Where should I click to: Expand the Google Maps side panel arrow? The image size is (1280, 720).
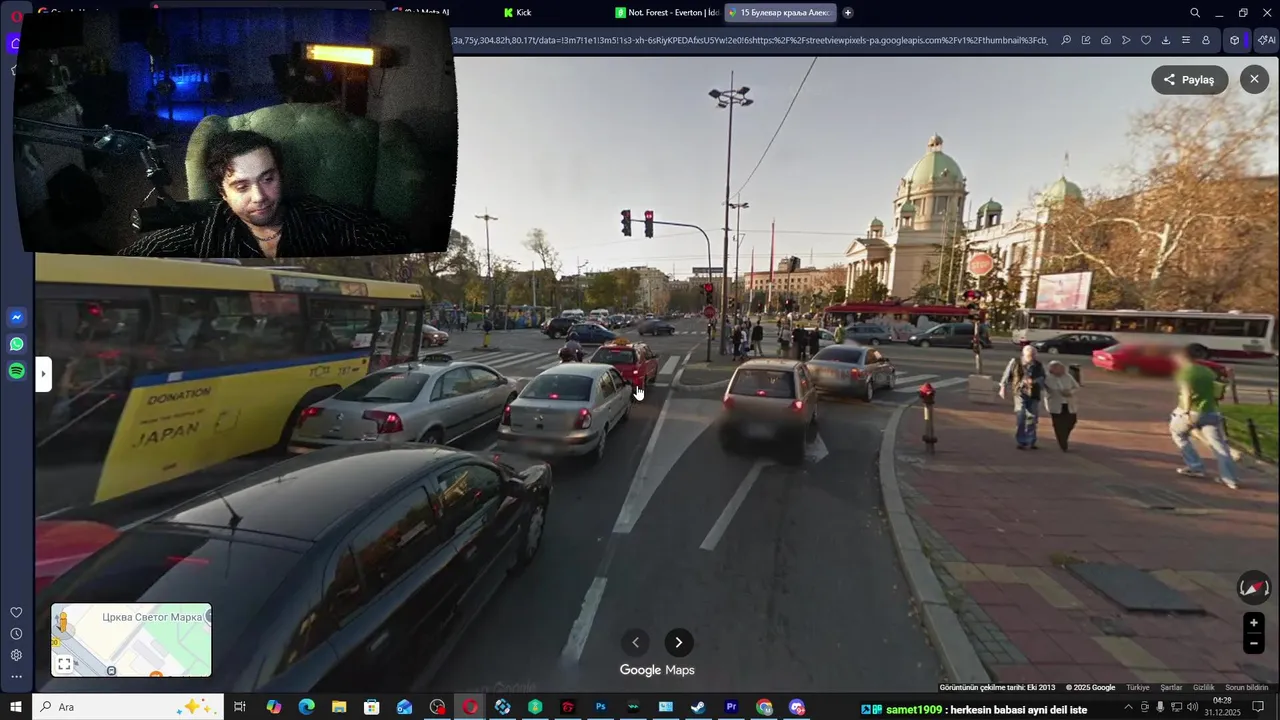pyautogui.click(x=43, y=375)
